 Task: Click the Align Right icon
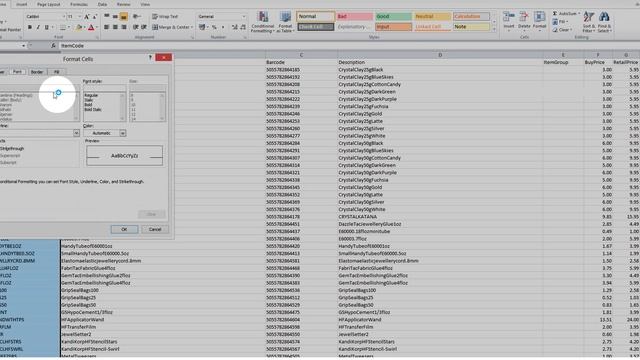point(124,27)
